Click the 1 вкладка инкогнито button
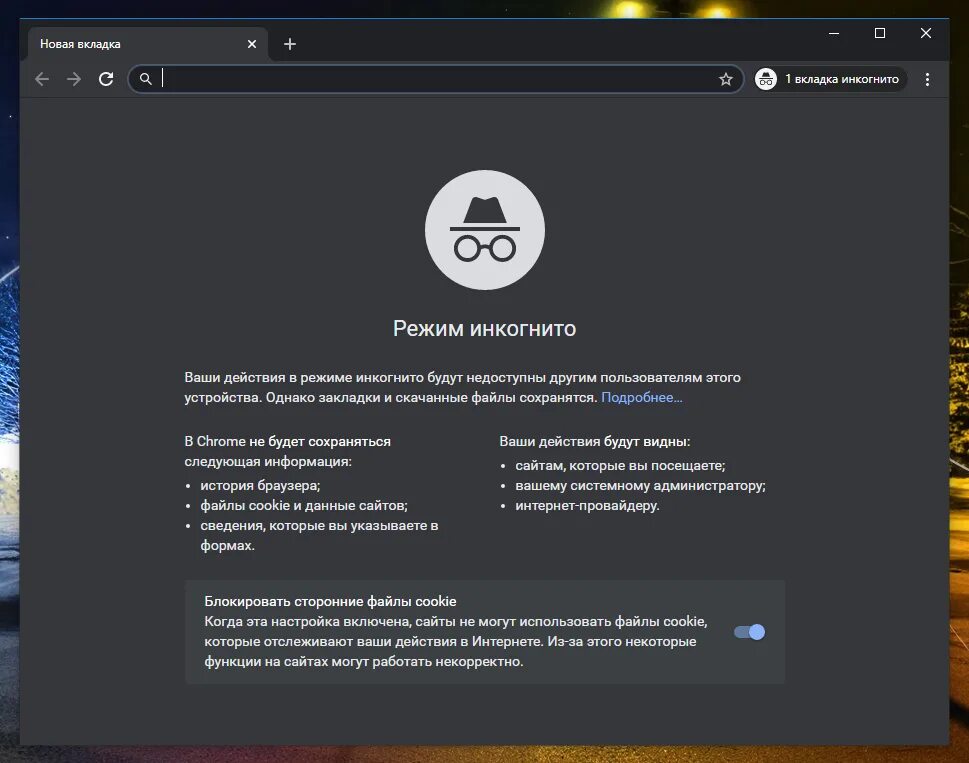Viewport: 969px width, 763px height. [x=830, y=79]
